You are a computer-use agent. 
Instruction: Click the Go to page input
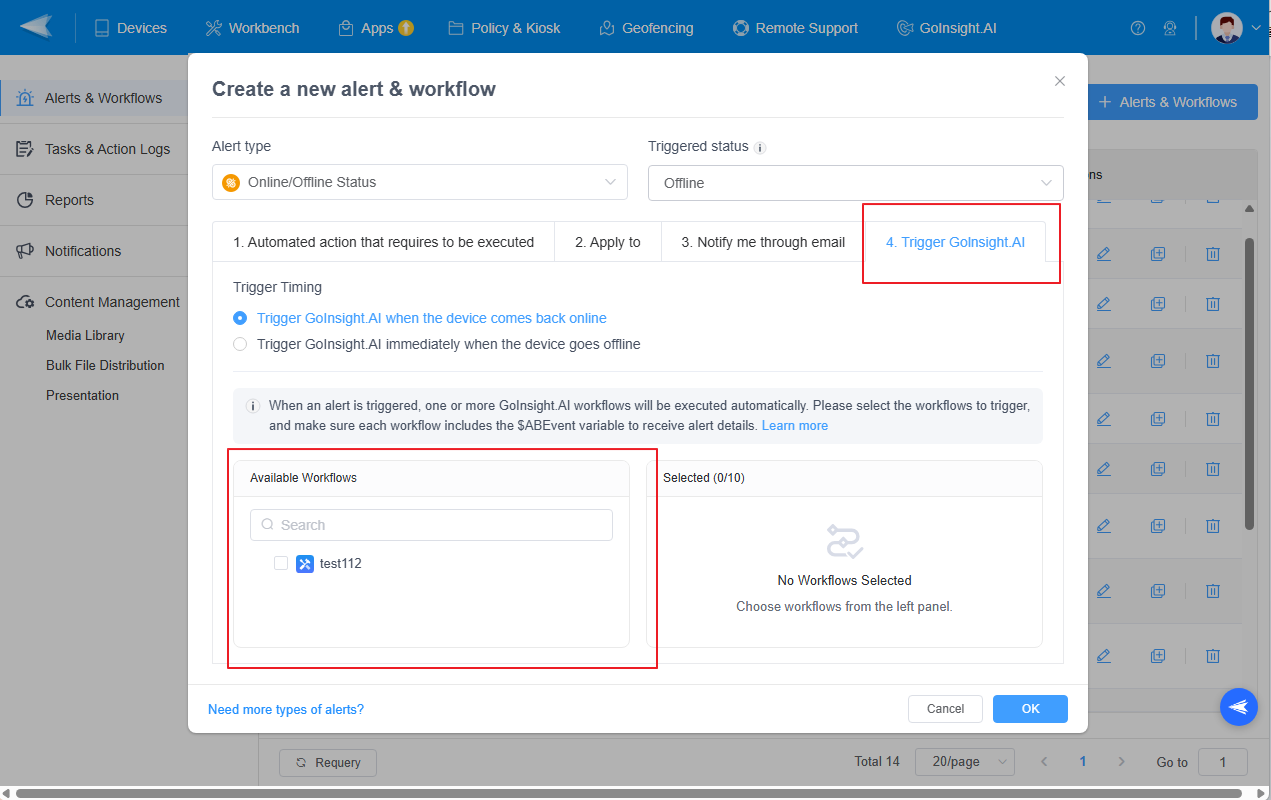click(1223, 762)
